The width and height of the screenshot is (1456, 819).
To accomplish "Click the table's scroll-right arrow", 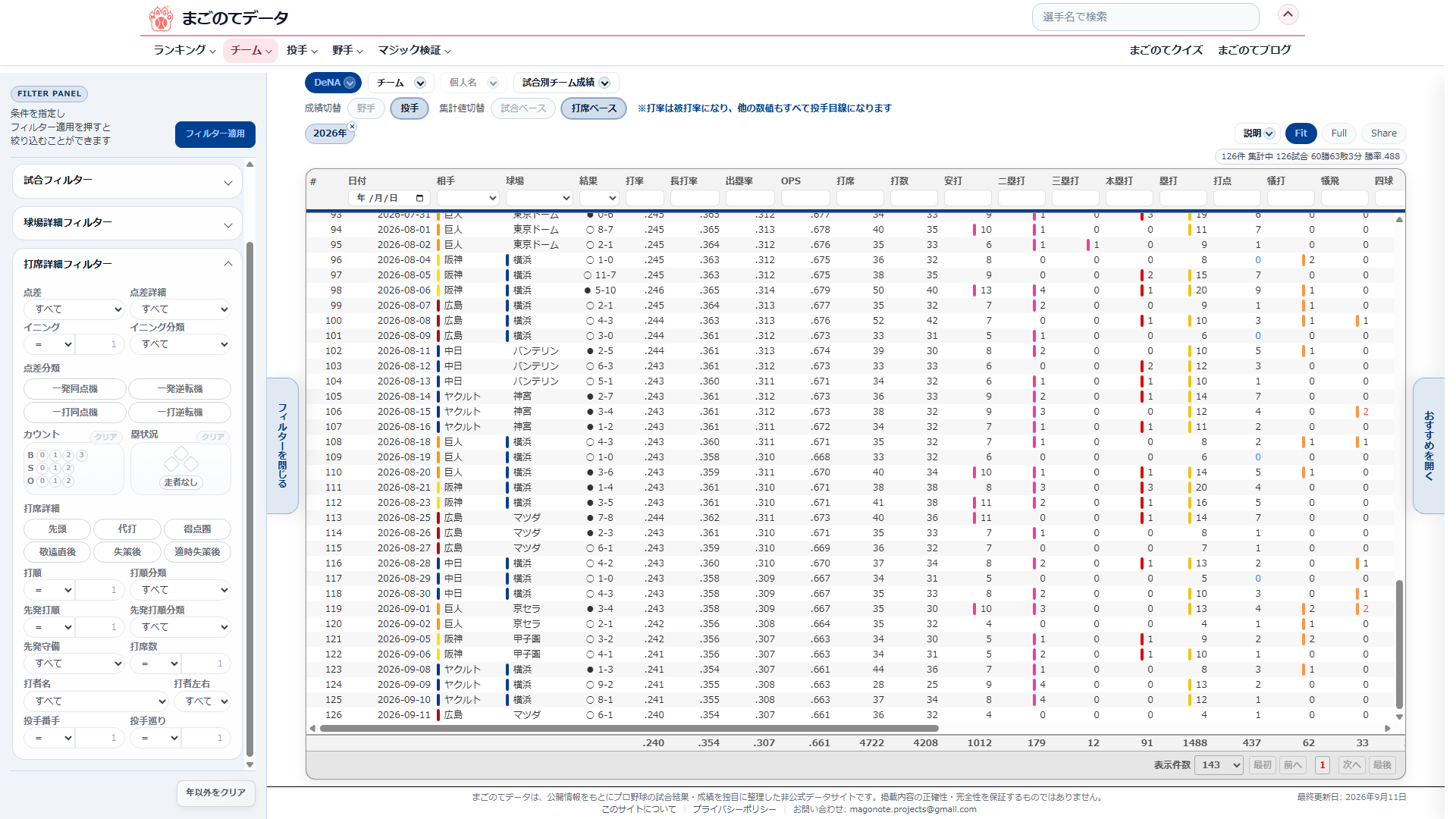I will 1388,728.
